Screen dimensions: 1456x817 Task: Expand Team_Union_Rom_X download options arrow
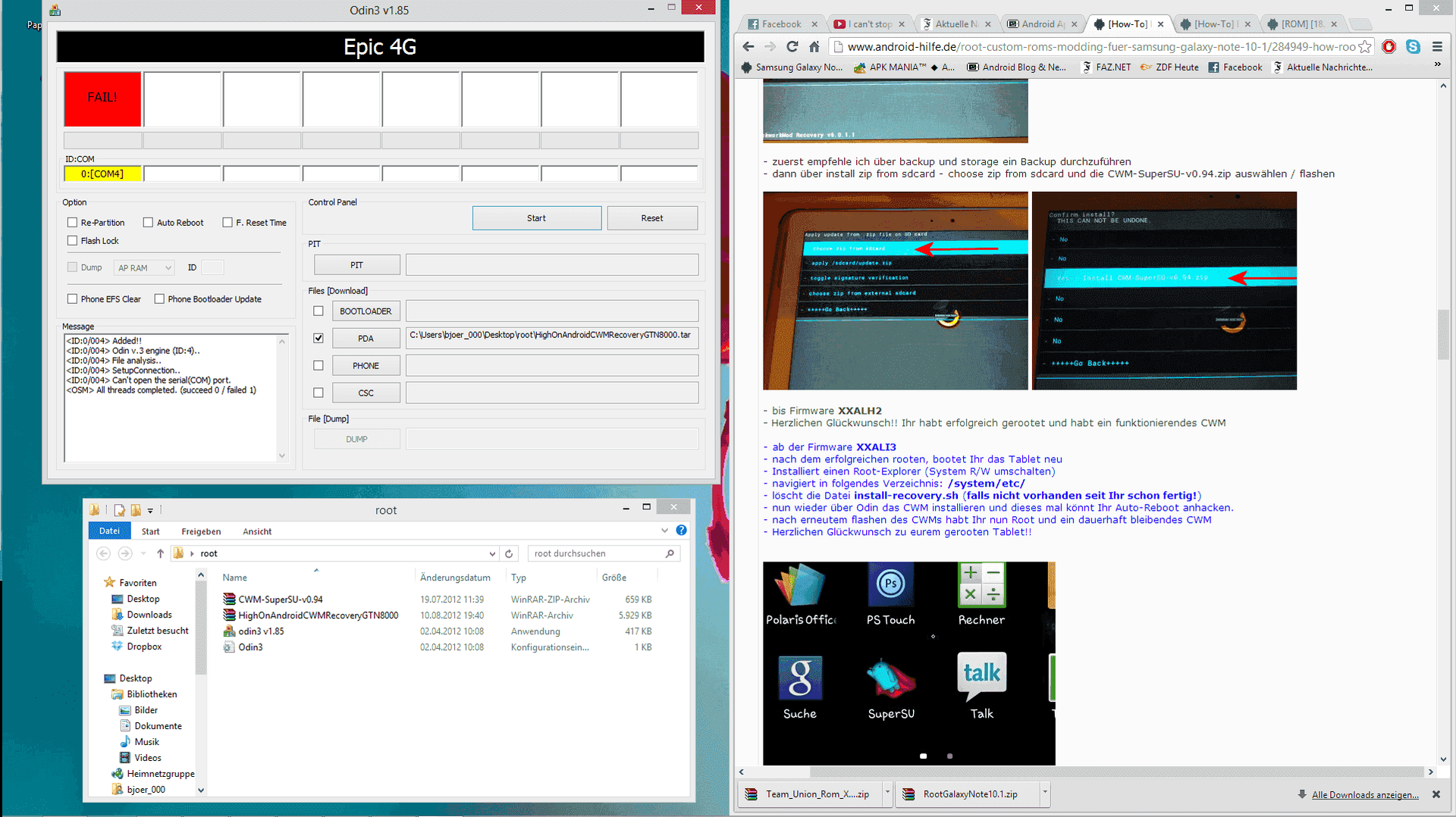(x=887, y=792)
